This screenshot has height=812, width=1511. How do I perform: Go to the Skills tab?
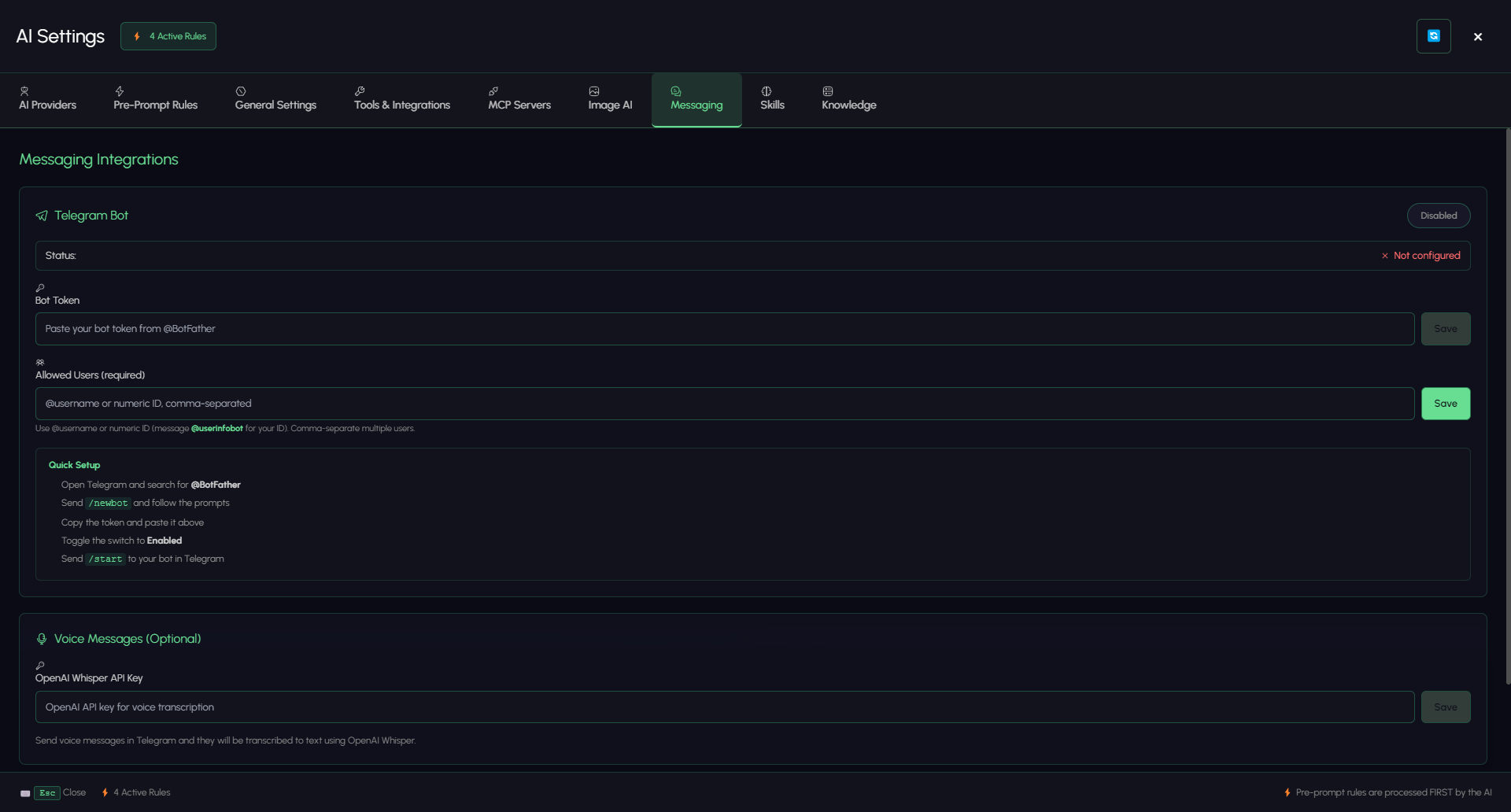[772, 99]
